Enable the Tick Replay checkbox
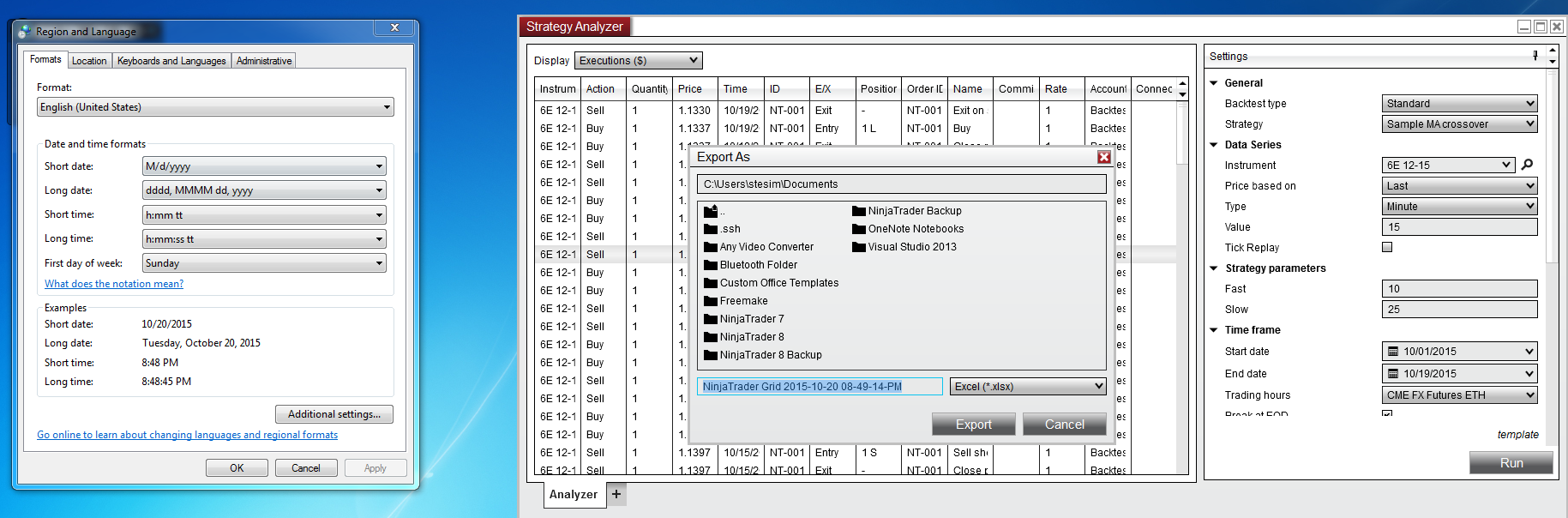This screenshot has width=1568, height=518. point(1387,247)
